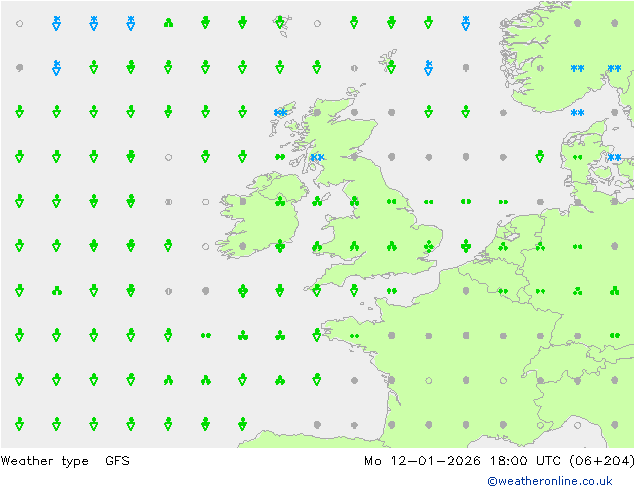Click the green rain symbol over southeast England
This screenshot has height=490, width=634.
tap(428, 246)
